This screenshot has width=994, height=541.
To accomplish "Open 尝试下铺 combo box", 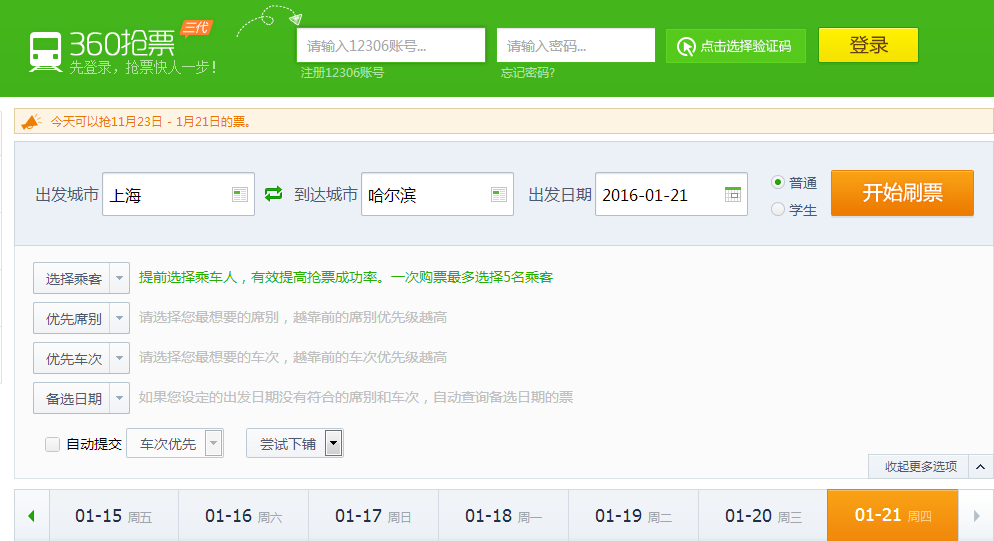I will click(295, 443).
